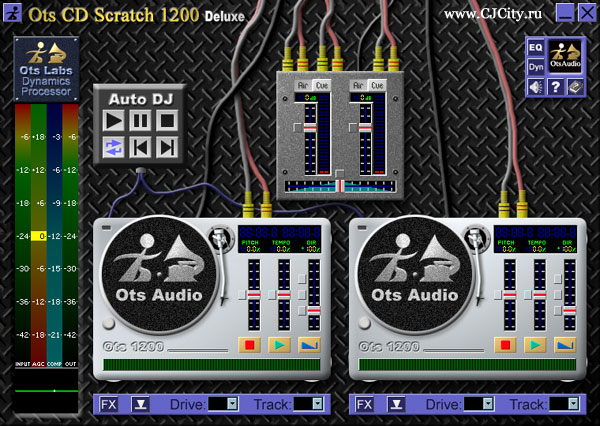Click the right mixer channel volume fader
Image resolution: width=600 pixels, height=426 pixels.
pyautogui.click(x=365, y=128)
